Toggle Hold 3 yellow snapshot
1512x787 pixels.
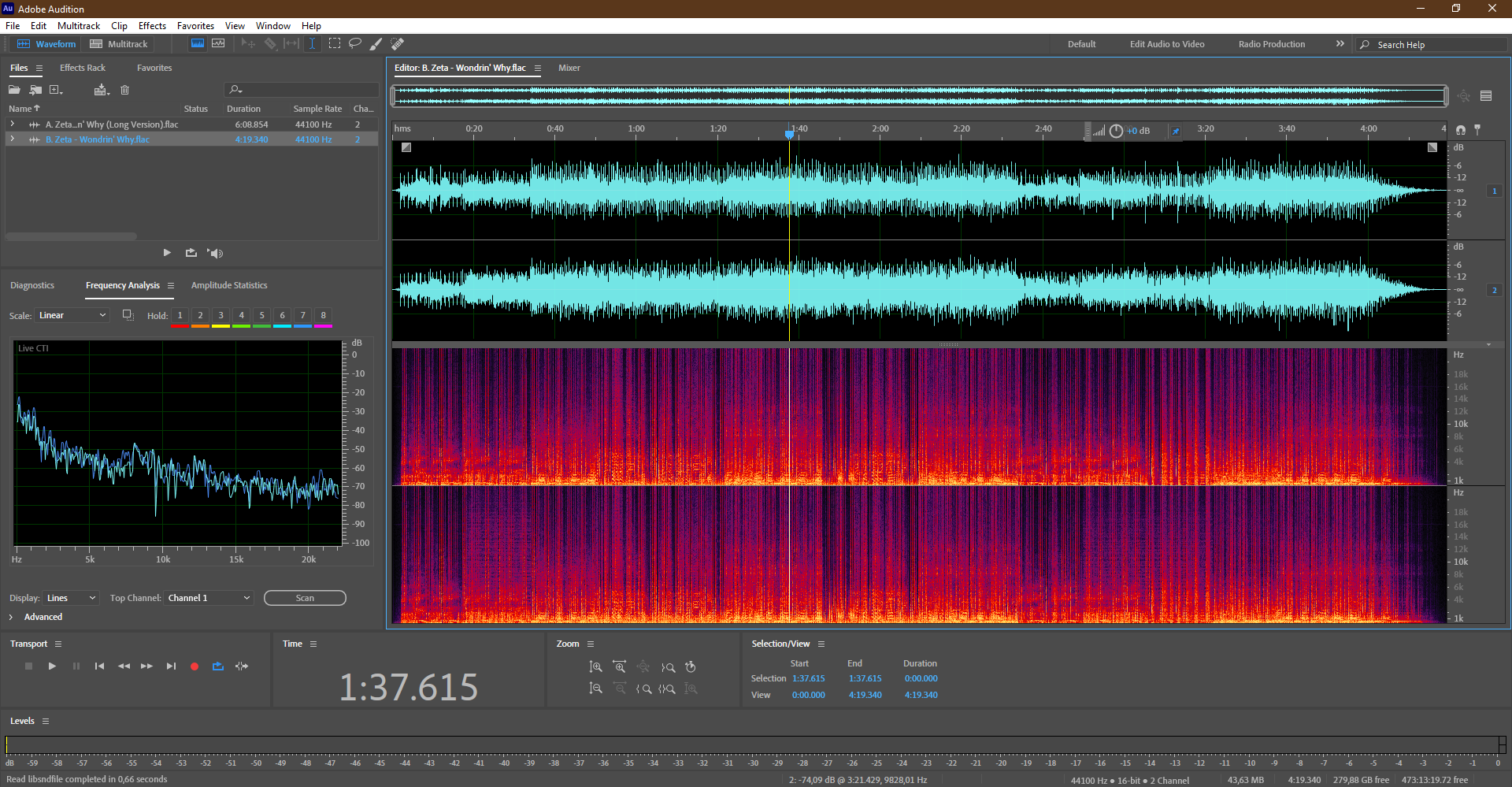pos(220,317)
